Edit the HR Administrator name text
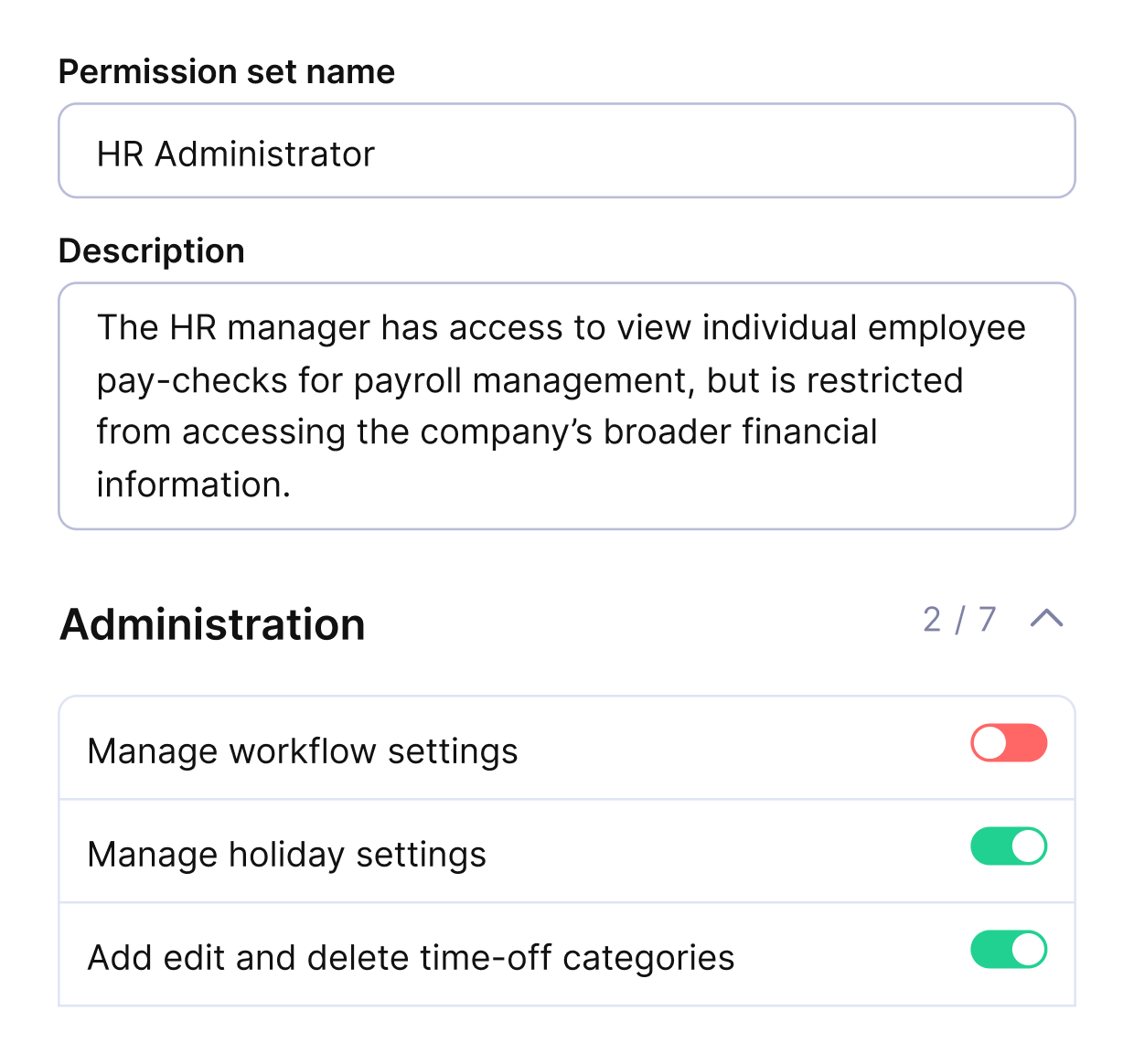This screenshot has width=1134, height=1064. [234, 153]
